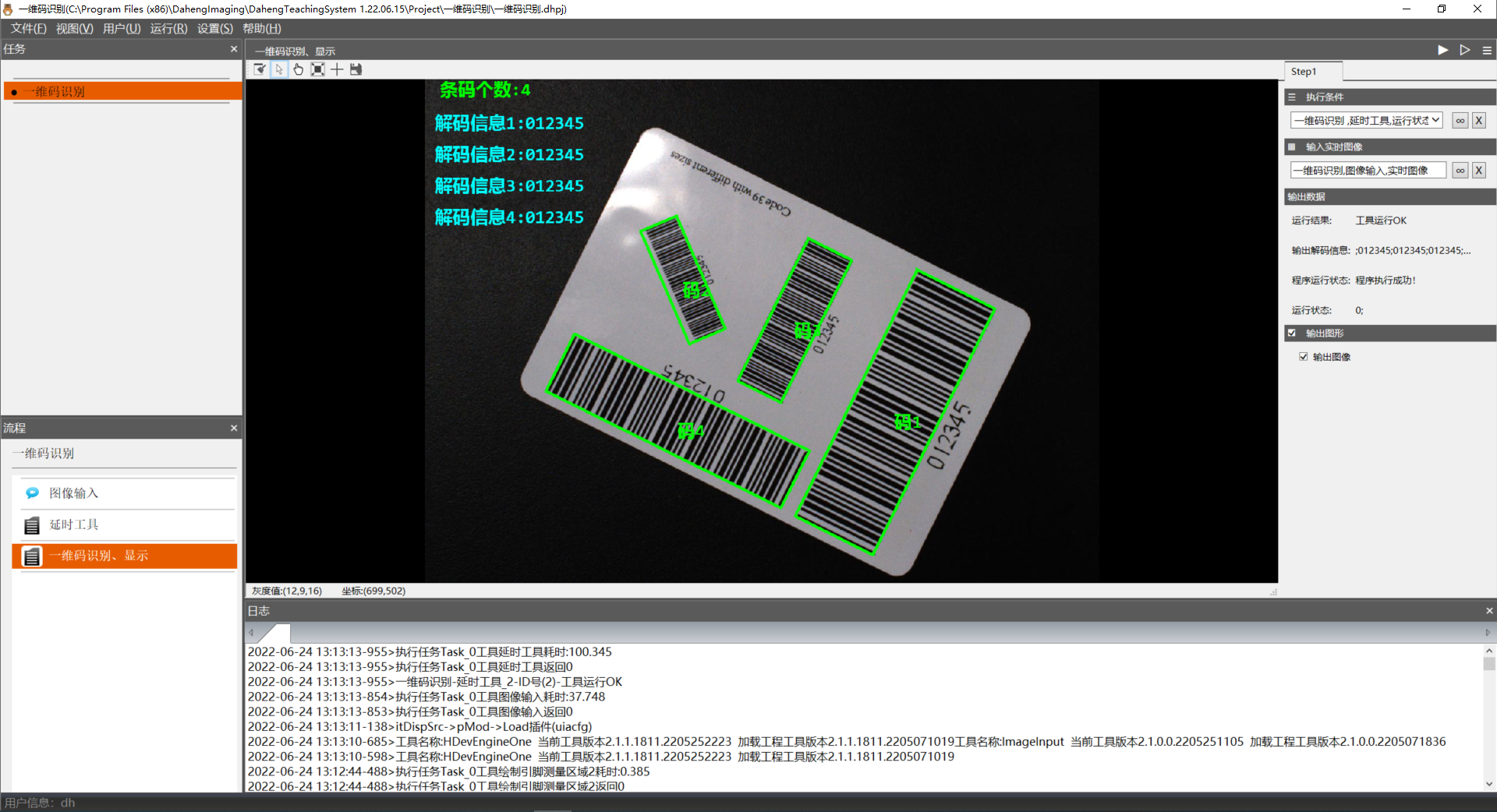Click the crosshair tool icon
Image resolution: width=1497 pixels, height=812 pixels.
point(337,69)
